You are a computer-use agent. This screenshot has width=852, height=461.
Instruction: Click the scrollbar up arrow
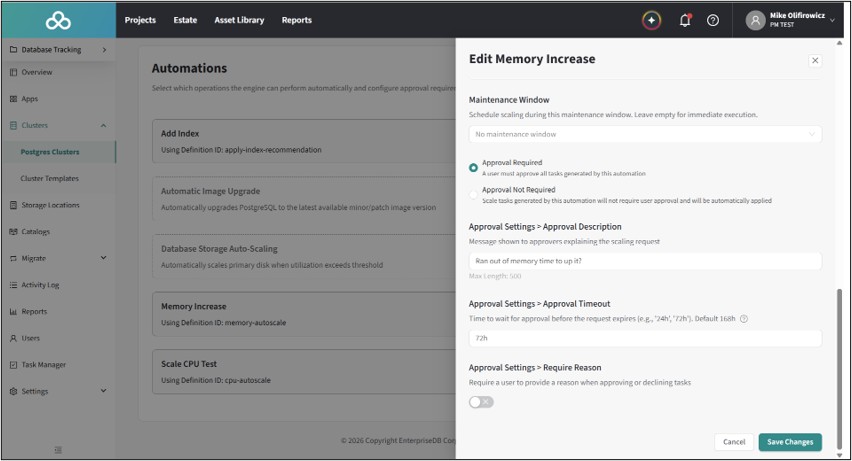pyautogui.click(x=840, y=42)
